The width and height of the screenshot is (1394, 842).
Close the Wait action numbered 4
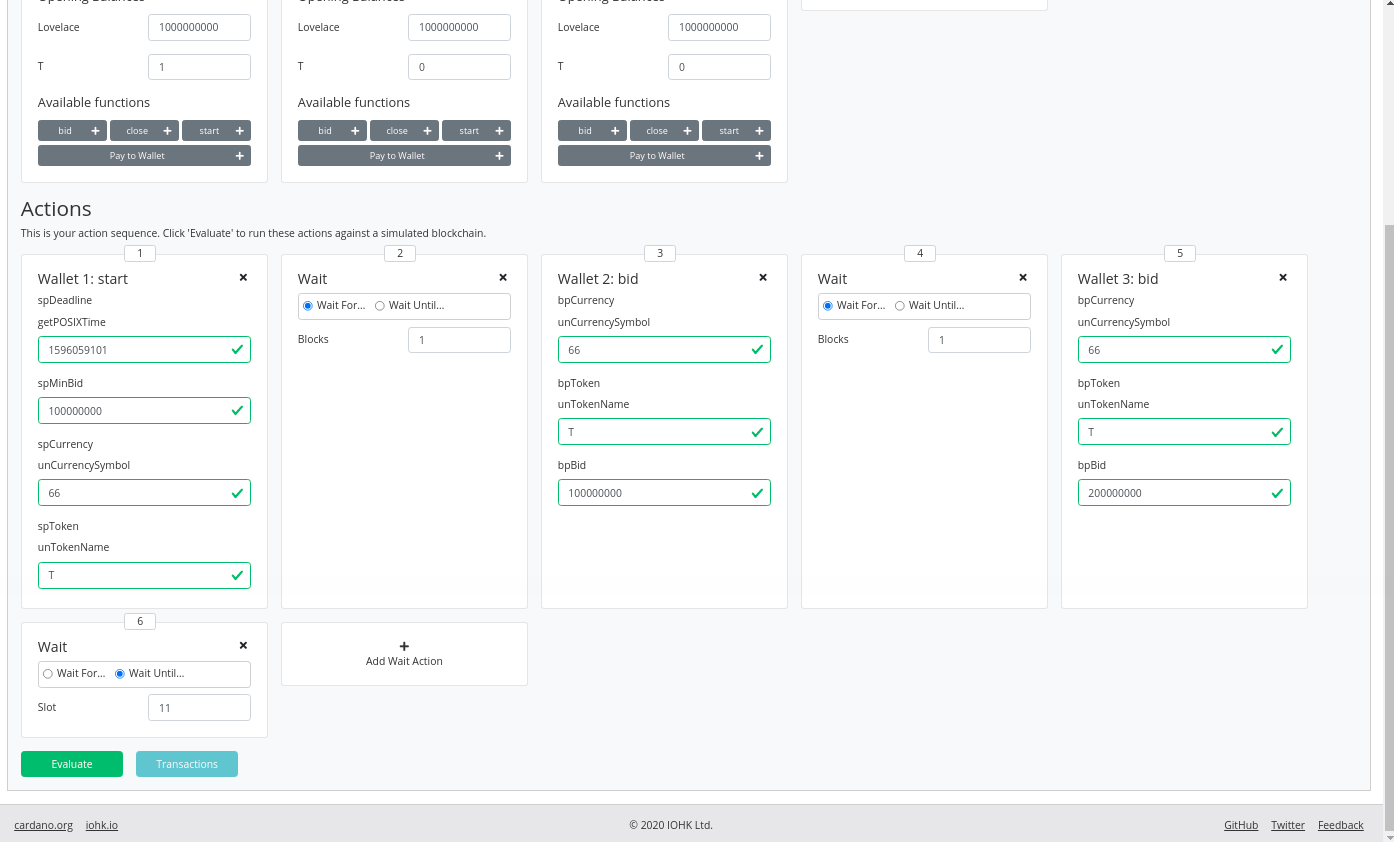click(x=1023, y=278)
